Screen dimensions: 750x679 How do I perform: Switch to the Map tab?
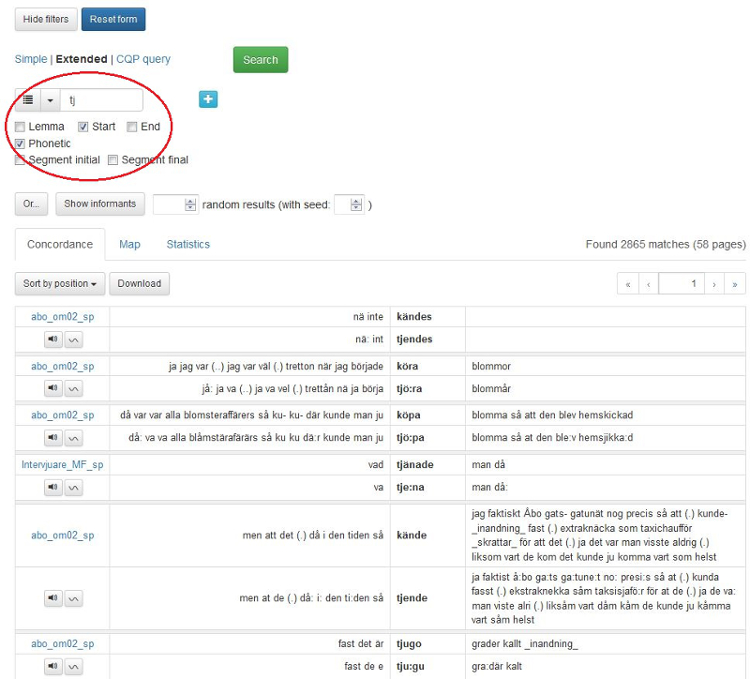tap(129, 244)
